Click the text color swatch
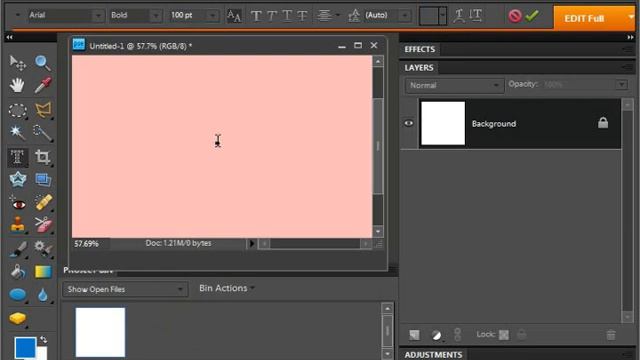Screen dimensions: 640x360 click(429, 16)
